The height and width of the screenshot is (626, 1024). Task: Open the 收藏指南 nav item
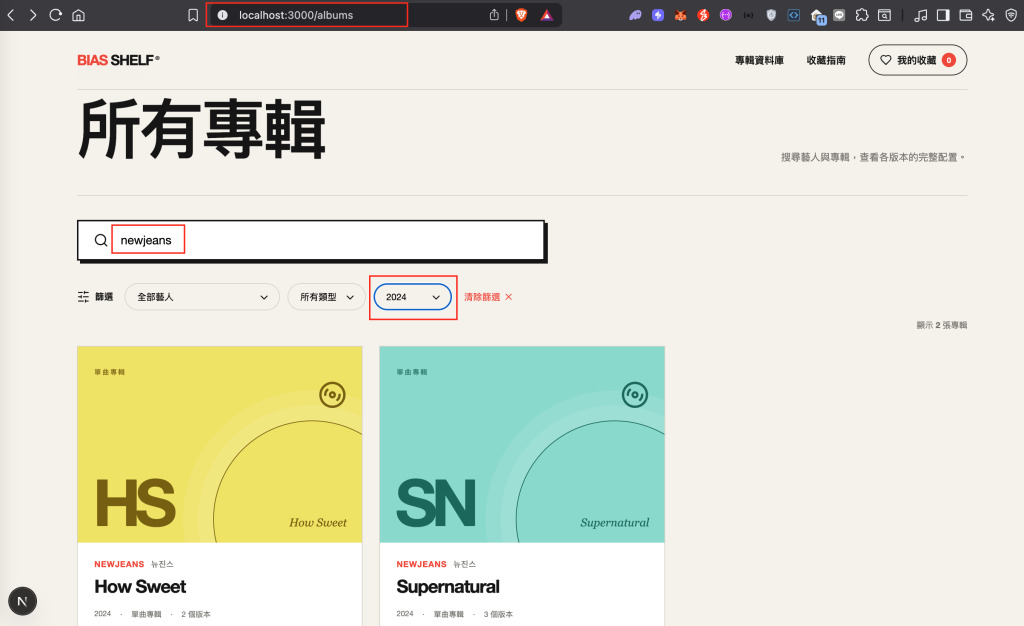tap(826, 60)
